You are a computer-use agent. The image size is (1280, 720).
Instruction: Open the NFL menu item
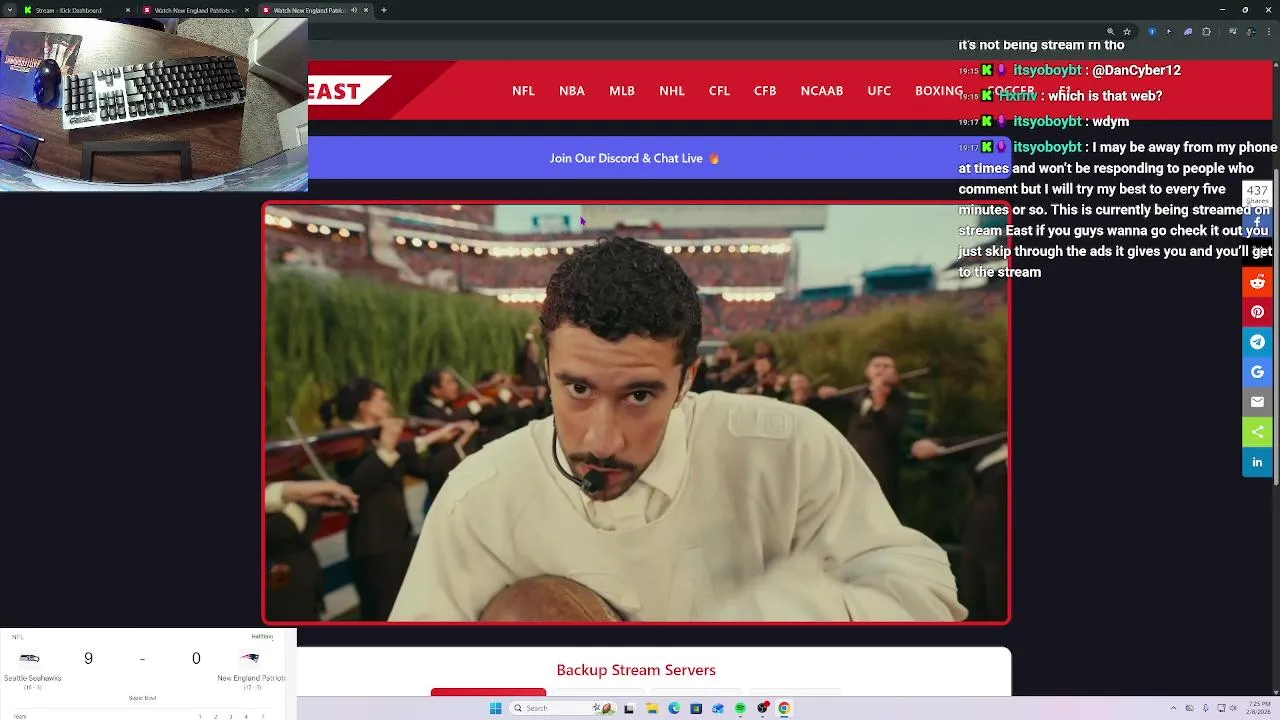pos(523,91)
